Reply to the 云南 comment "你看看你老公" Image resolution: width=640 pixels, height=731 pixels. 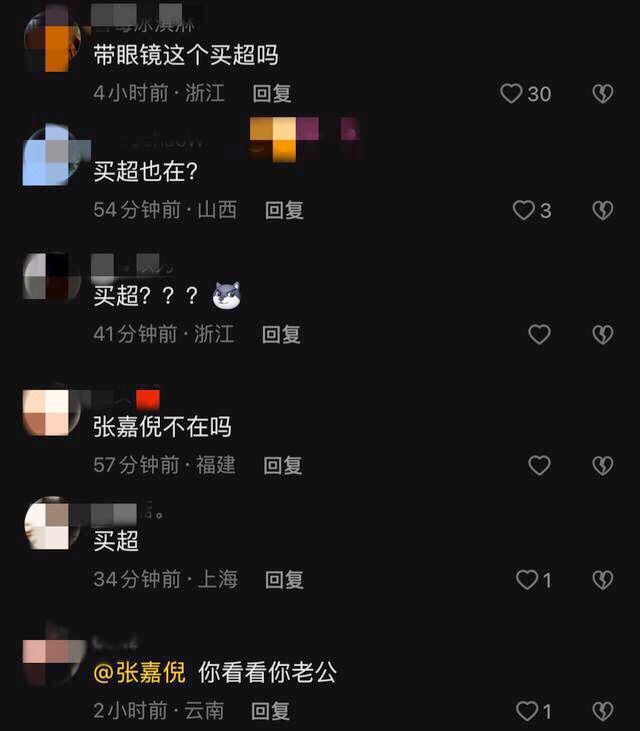point(270,711)
